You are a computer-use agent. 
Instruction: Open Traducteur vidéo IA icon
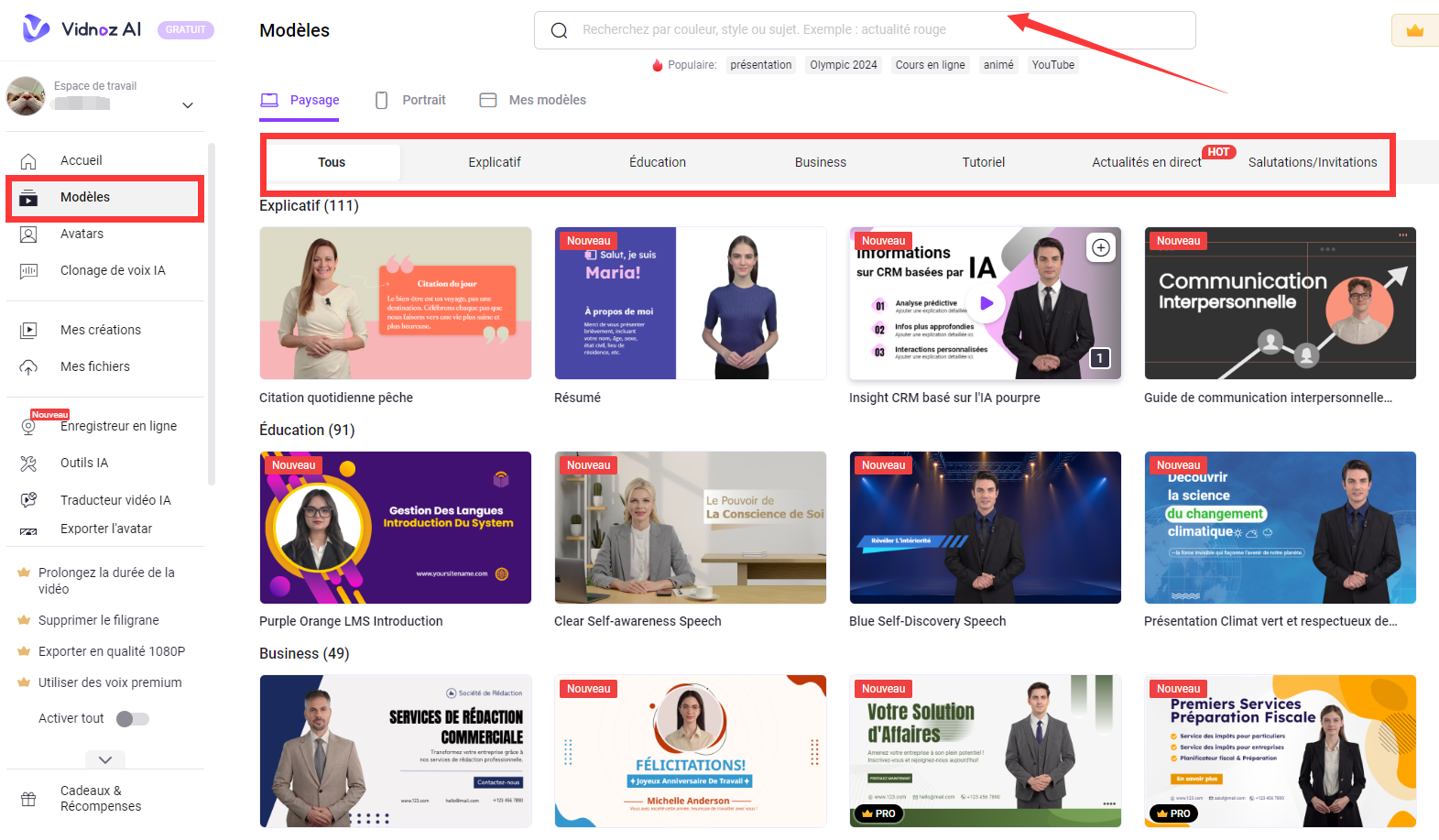pos(28,500)
